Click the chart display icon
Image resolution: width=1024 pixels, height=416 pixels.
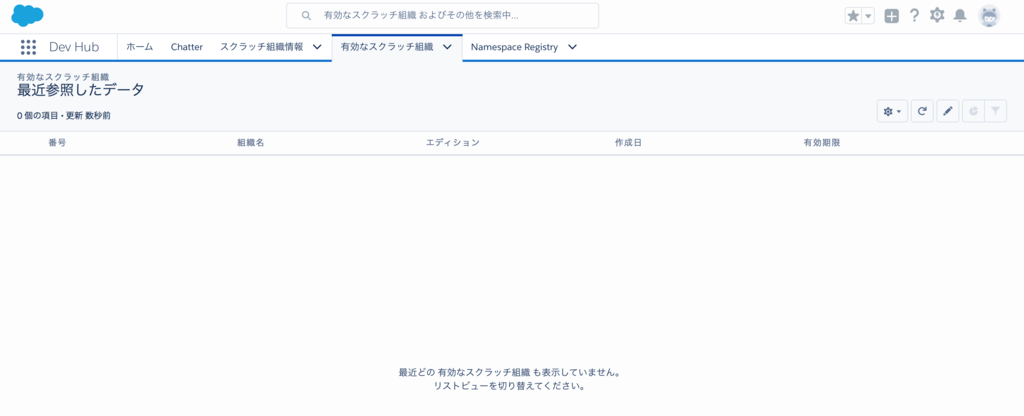click(x=973, y=111)
